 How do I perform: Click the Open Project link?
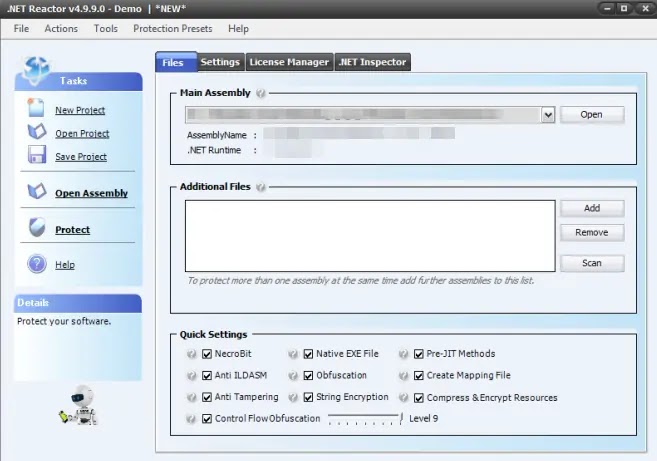82,134
